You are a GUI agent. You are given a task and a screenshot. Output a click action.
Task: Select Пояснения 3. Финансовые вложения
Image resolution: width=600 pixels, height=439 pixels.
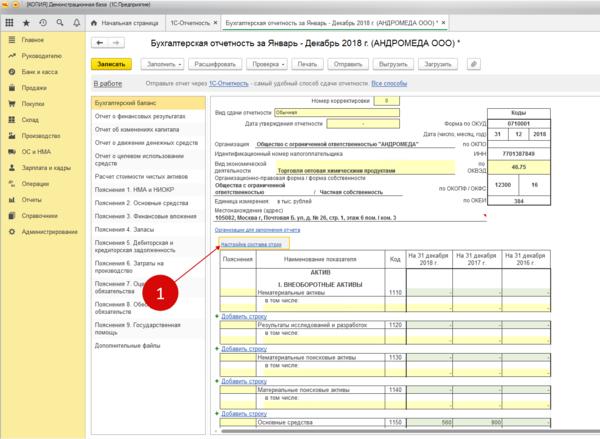[148, 216]
